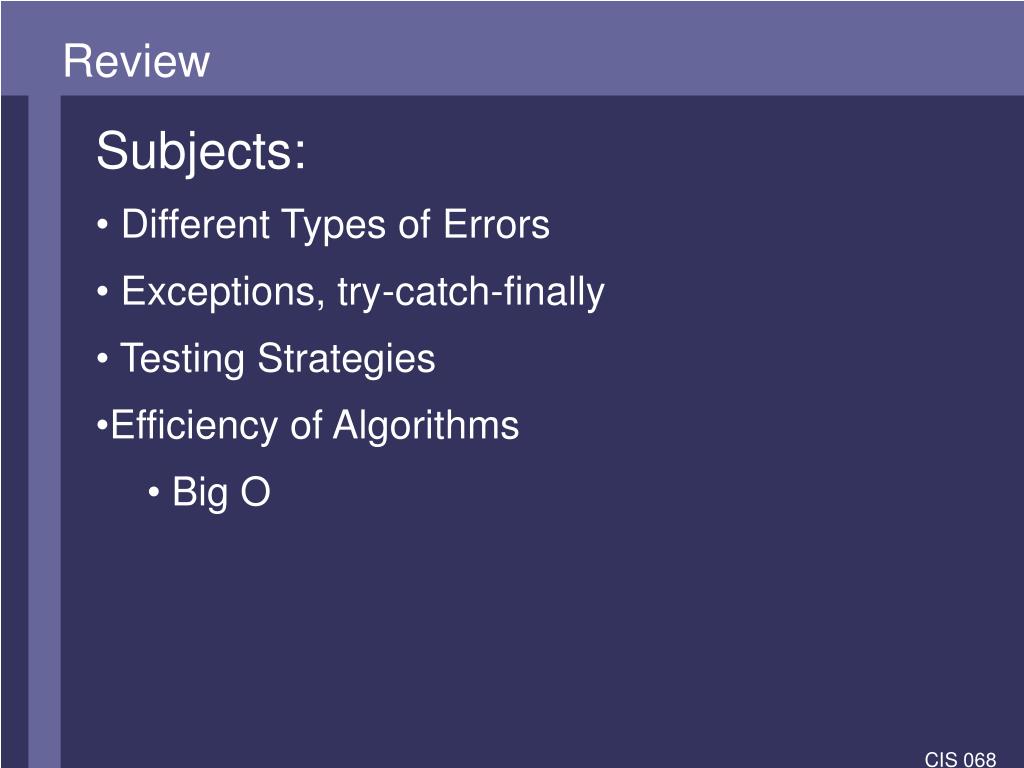Select the "Big O" sub-bullet text
Screen dimensions: 1024x768
[221, 492]
